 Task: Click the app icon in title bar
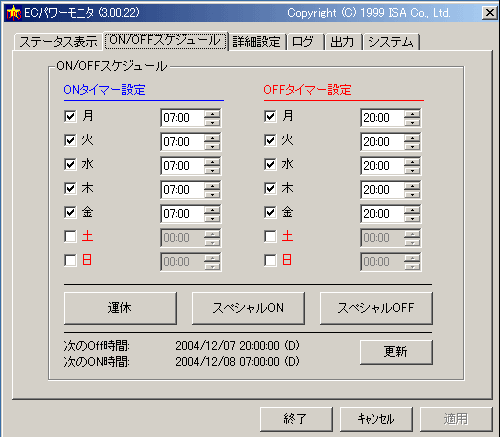[14, 13]
